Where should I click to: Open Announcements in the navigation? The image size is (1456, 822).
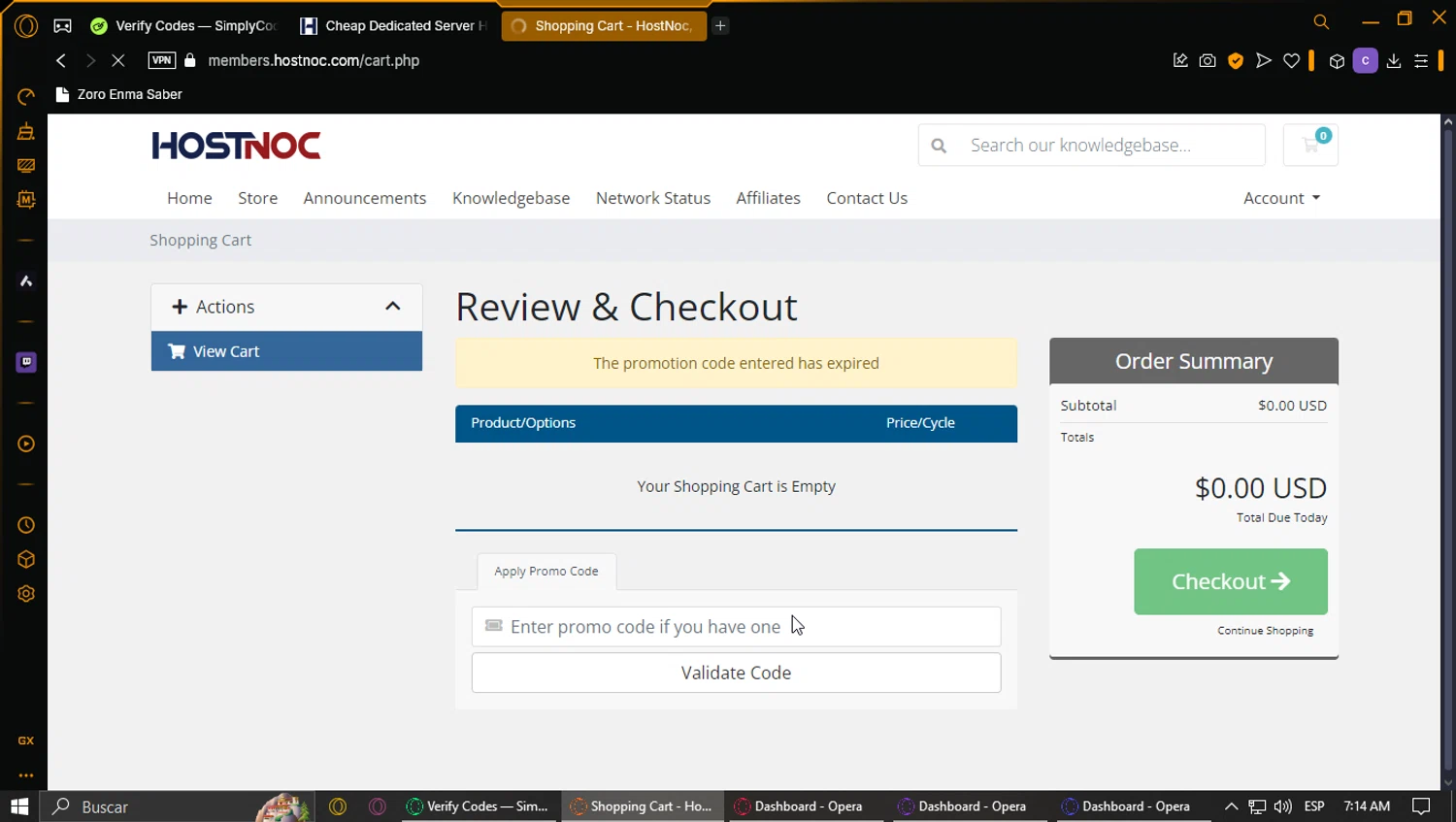[365, 198]
